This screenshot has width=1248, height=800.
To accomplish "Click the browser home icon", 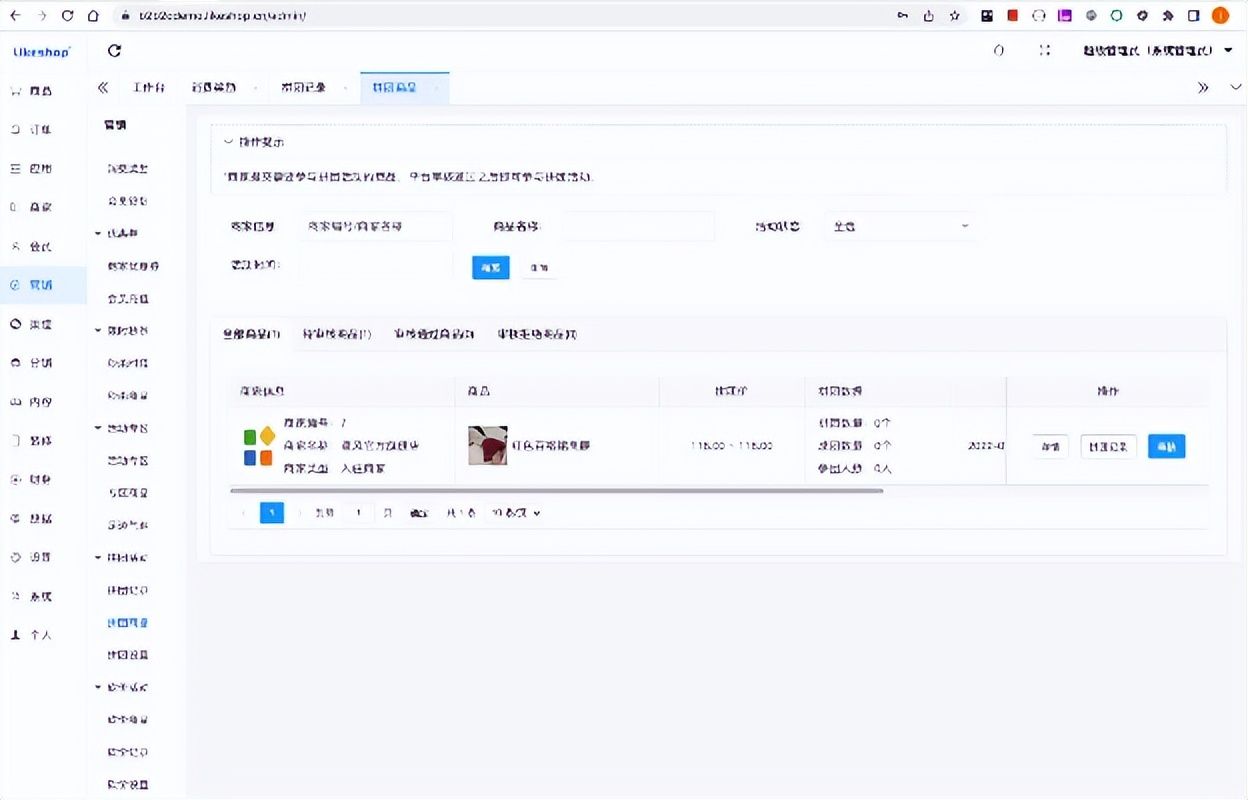I will click(x=93, y=15).
